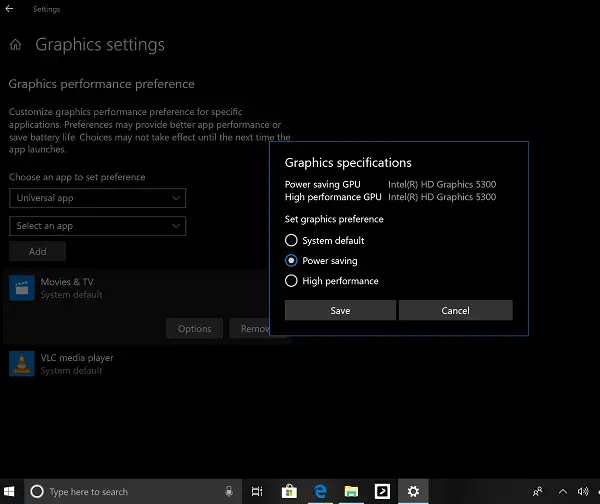The width and height of the screenshot is (600, 504).
Task: Select the Power saving radio option
Action: pyautogui.click(x=292, y=261)
